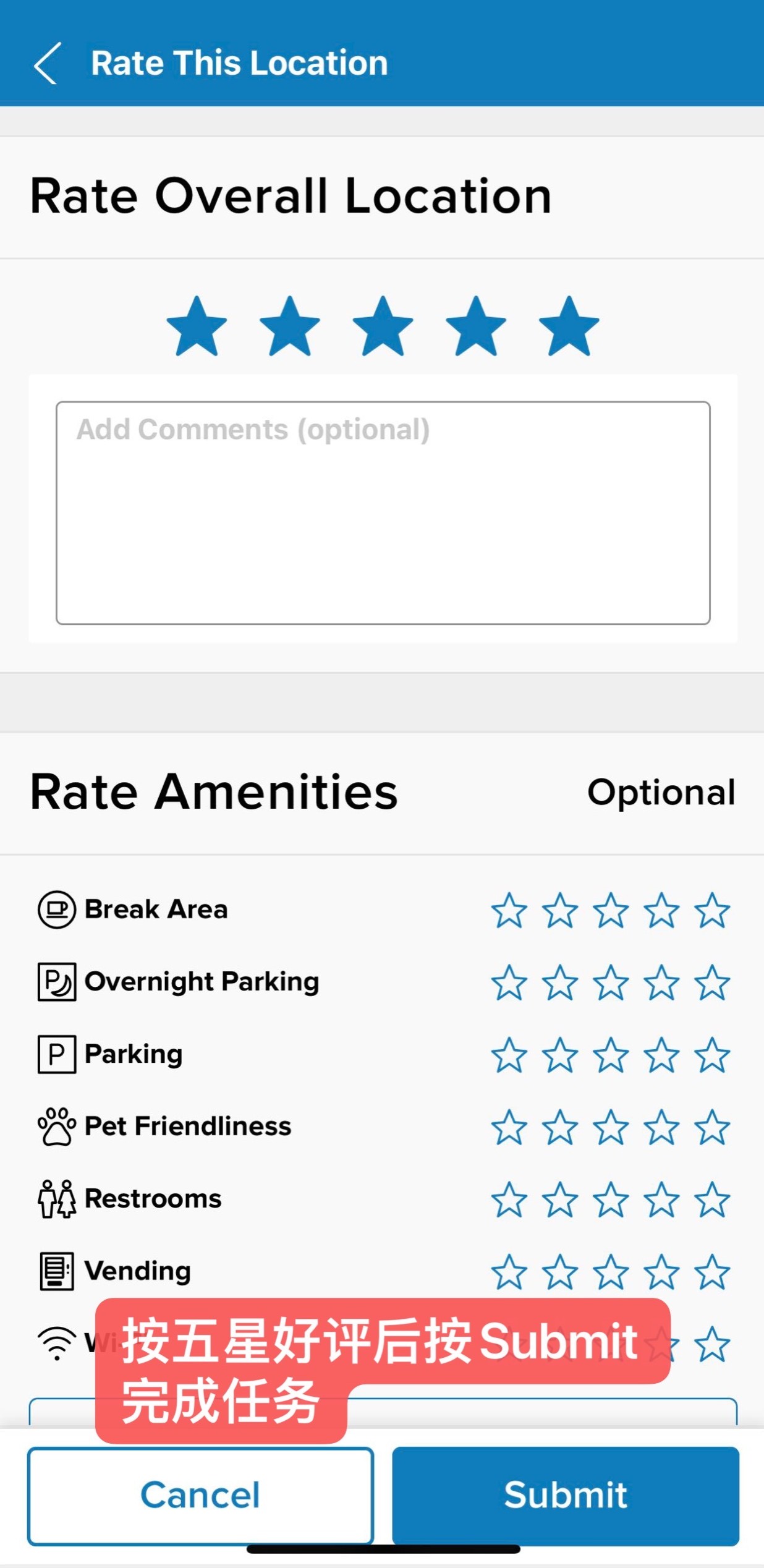Rate Pet Friendliness four stars

(x=661, y=1127)
